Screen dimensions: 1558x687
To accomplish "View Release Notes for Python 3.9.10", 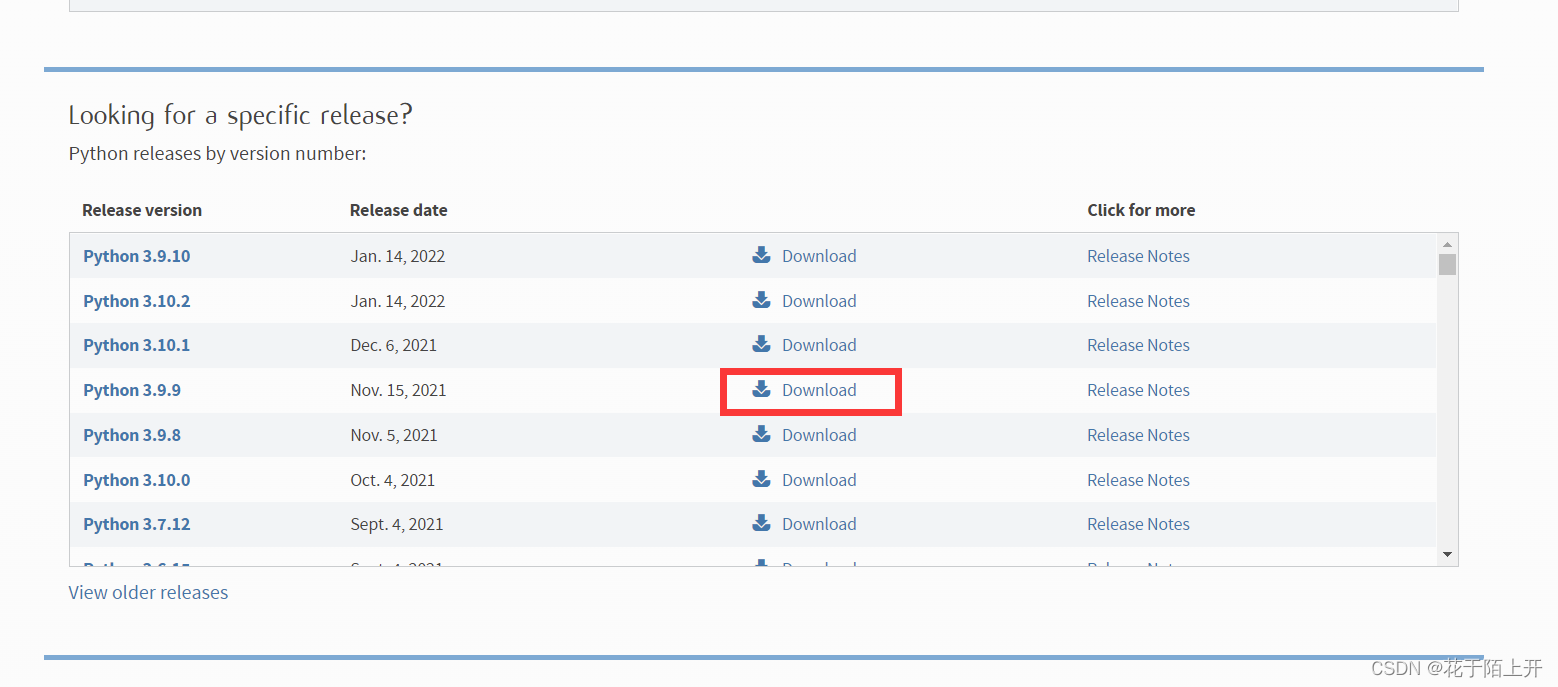I will tap(1138, 256).
